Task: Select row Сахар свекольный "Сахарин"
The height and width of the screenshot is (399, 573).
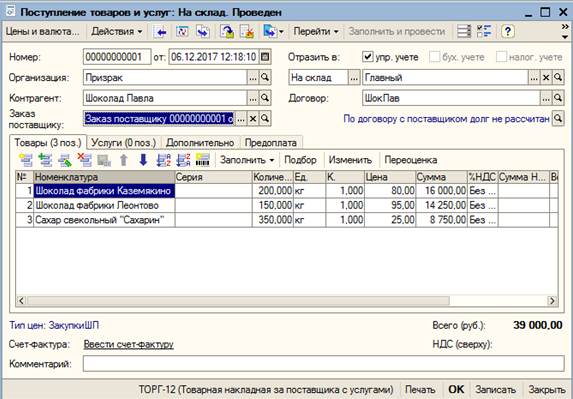Action: point(286,220)
